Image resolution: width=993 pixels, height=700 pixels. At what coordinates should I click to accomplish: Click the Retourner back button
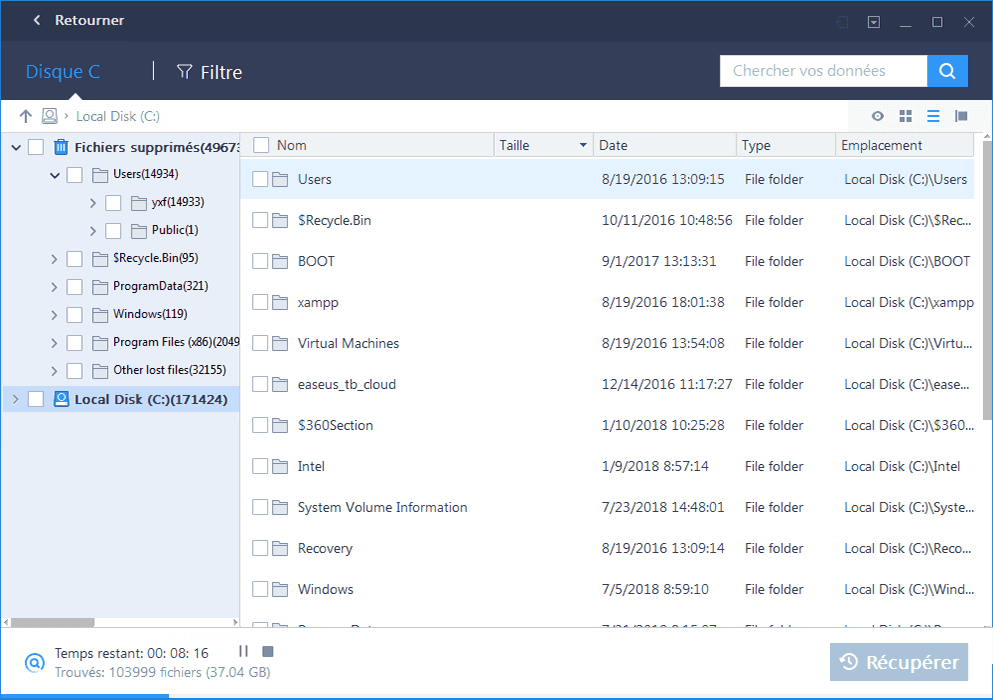(79, 20)
